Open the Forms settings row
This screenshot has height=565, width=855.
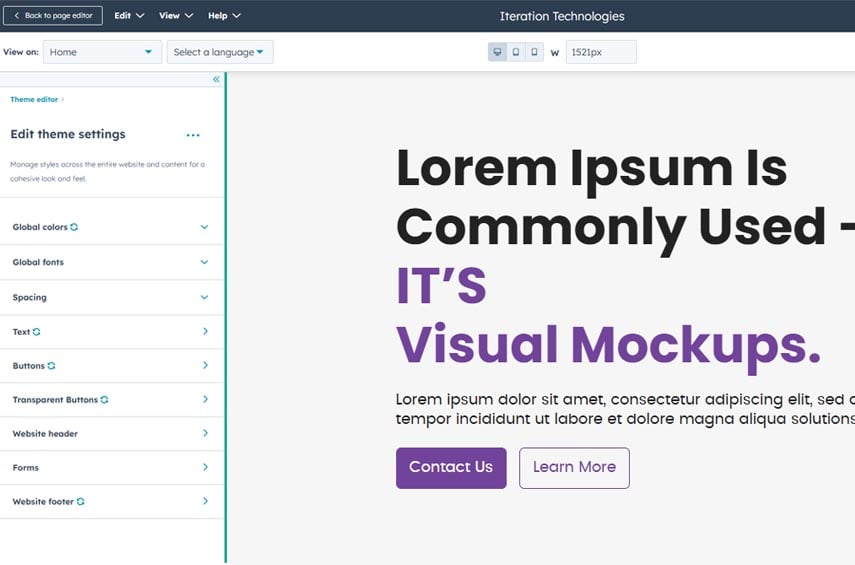pos(112,467)
